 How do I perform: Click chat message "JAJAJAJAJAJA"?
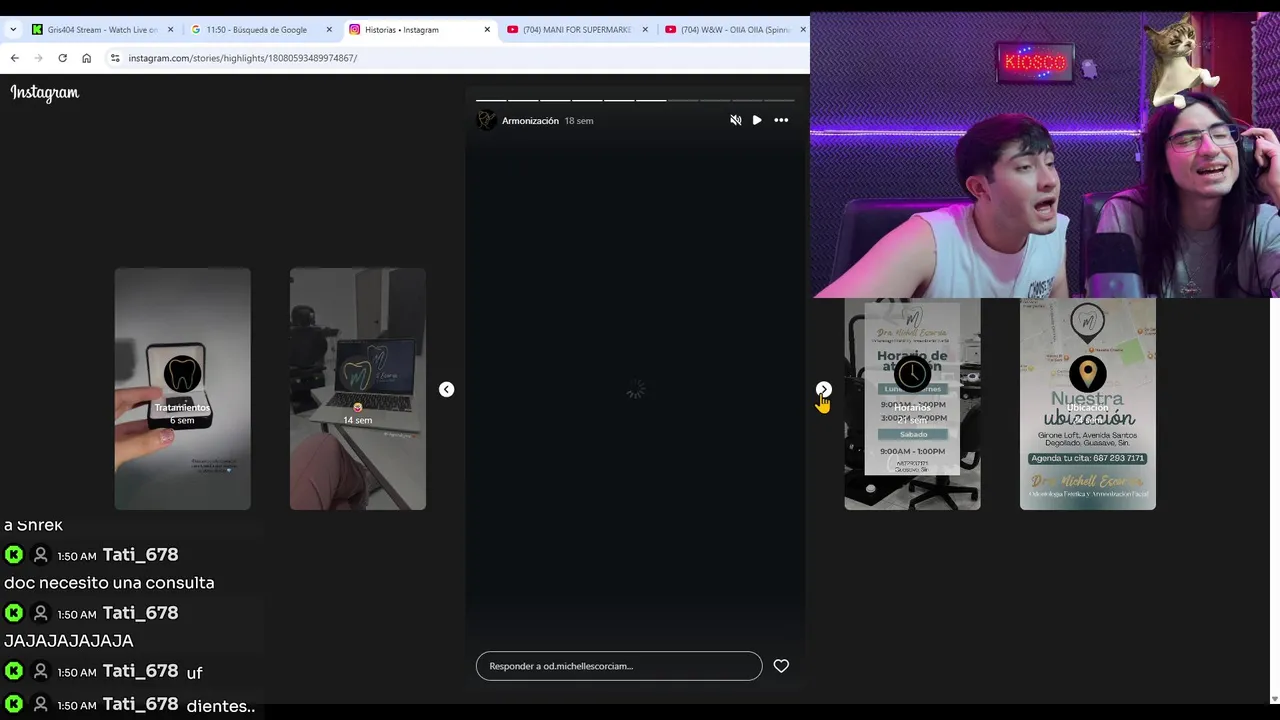pyautogui.click(x=68, y=641)
